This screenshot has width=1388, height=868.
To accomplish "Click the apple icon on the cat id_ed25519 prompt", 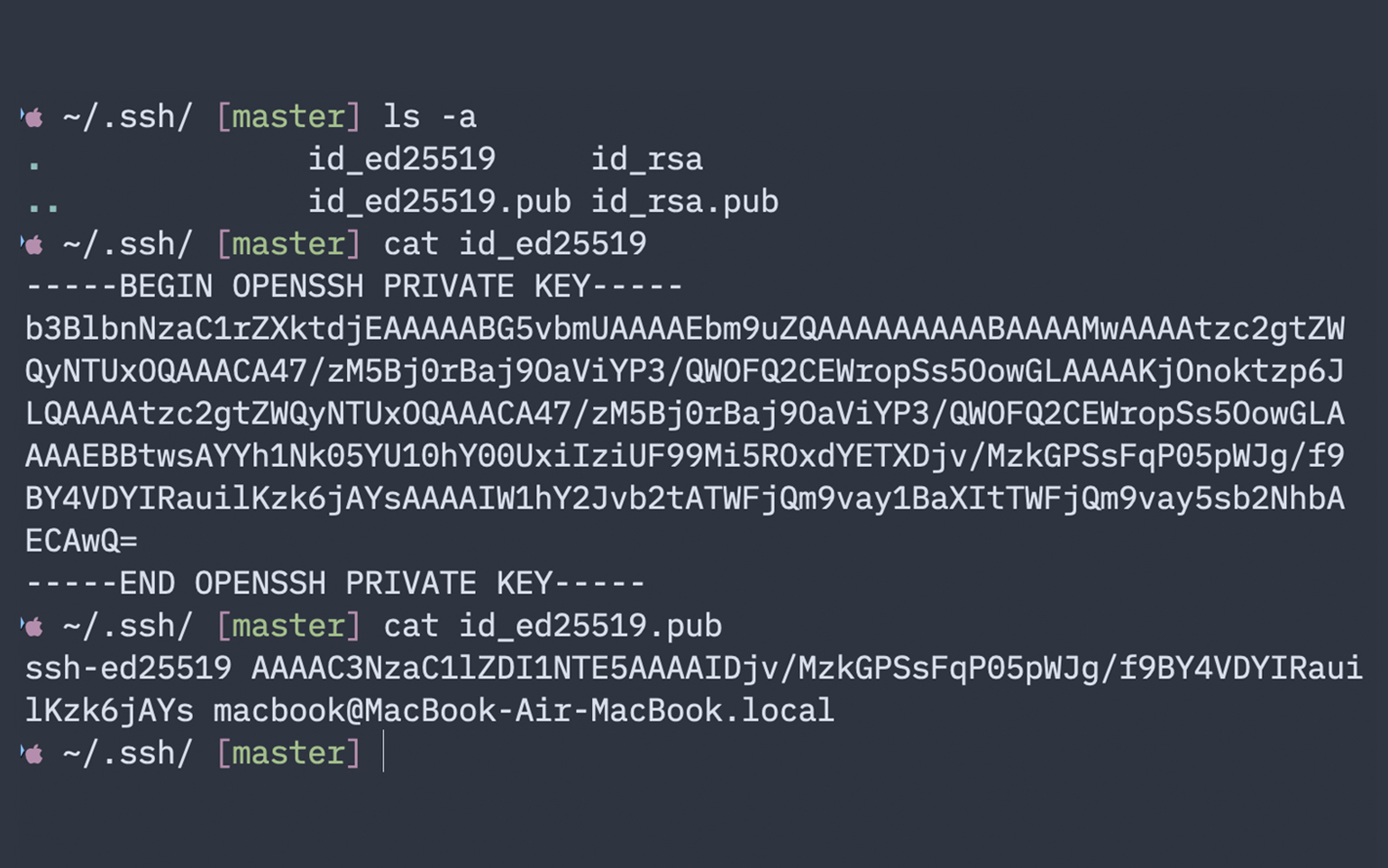I will 33,244.
